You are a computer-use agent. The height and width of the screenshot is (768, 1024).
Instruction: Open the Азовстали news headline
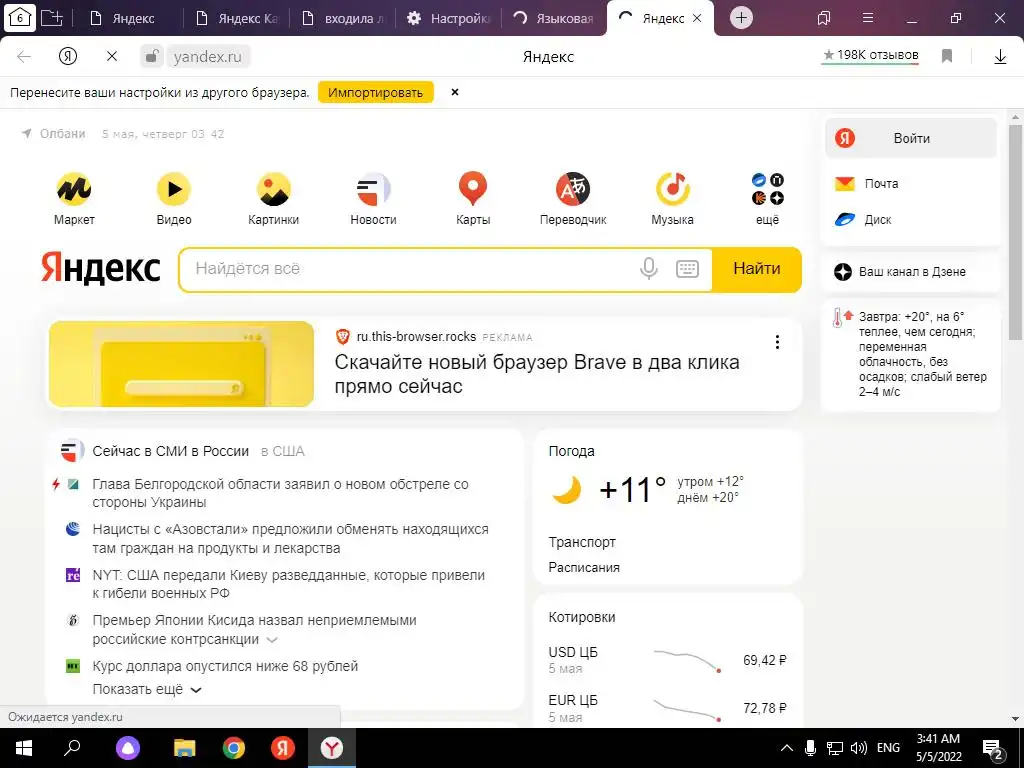click(x=291, y=539)
